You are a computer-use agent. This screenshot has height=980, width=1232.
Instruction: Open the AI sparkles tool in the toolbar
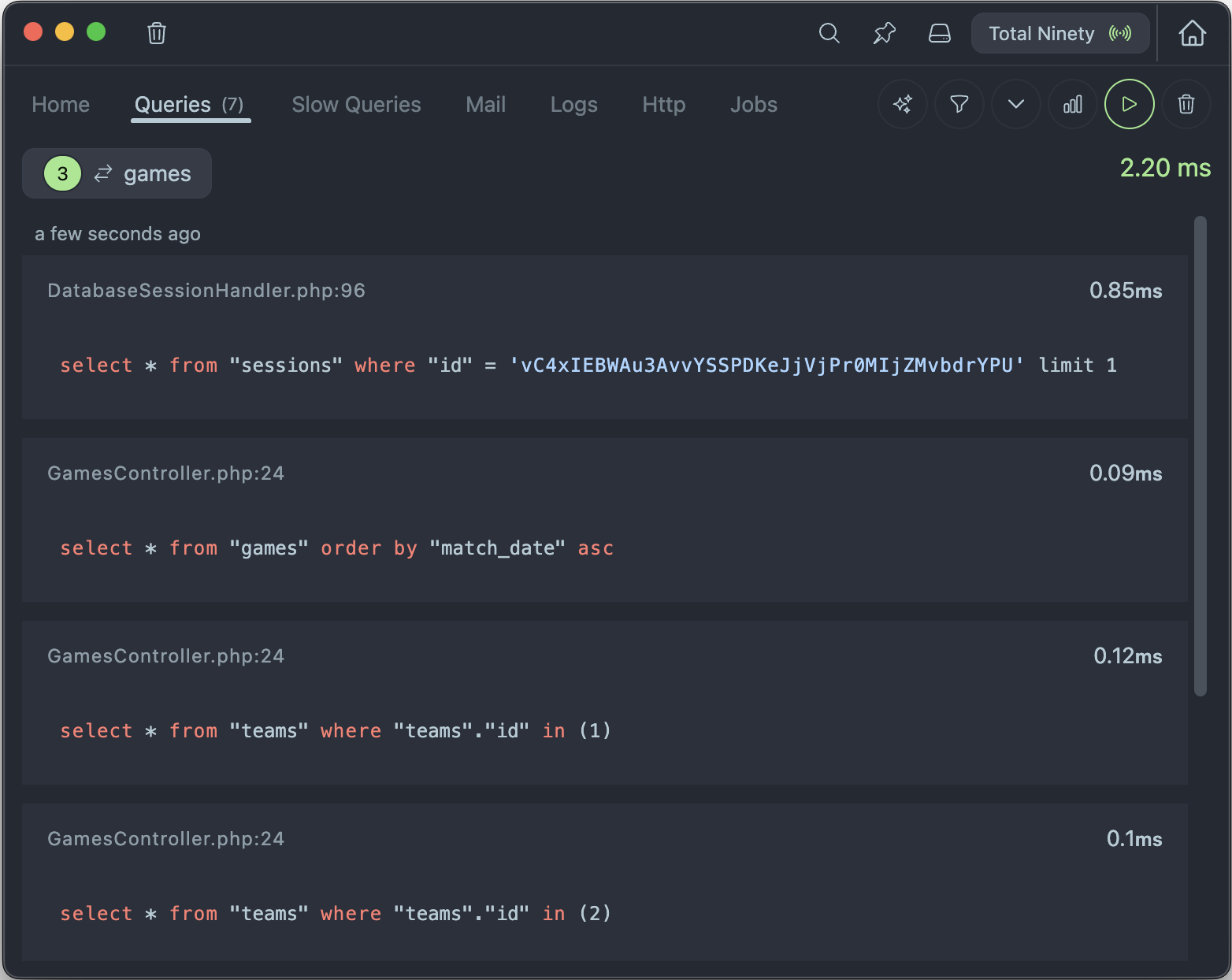tap(903, 104)
